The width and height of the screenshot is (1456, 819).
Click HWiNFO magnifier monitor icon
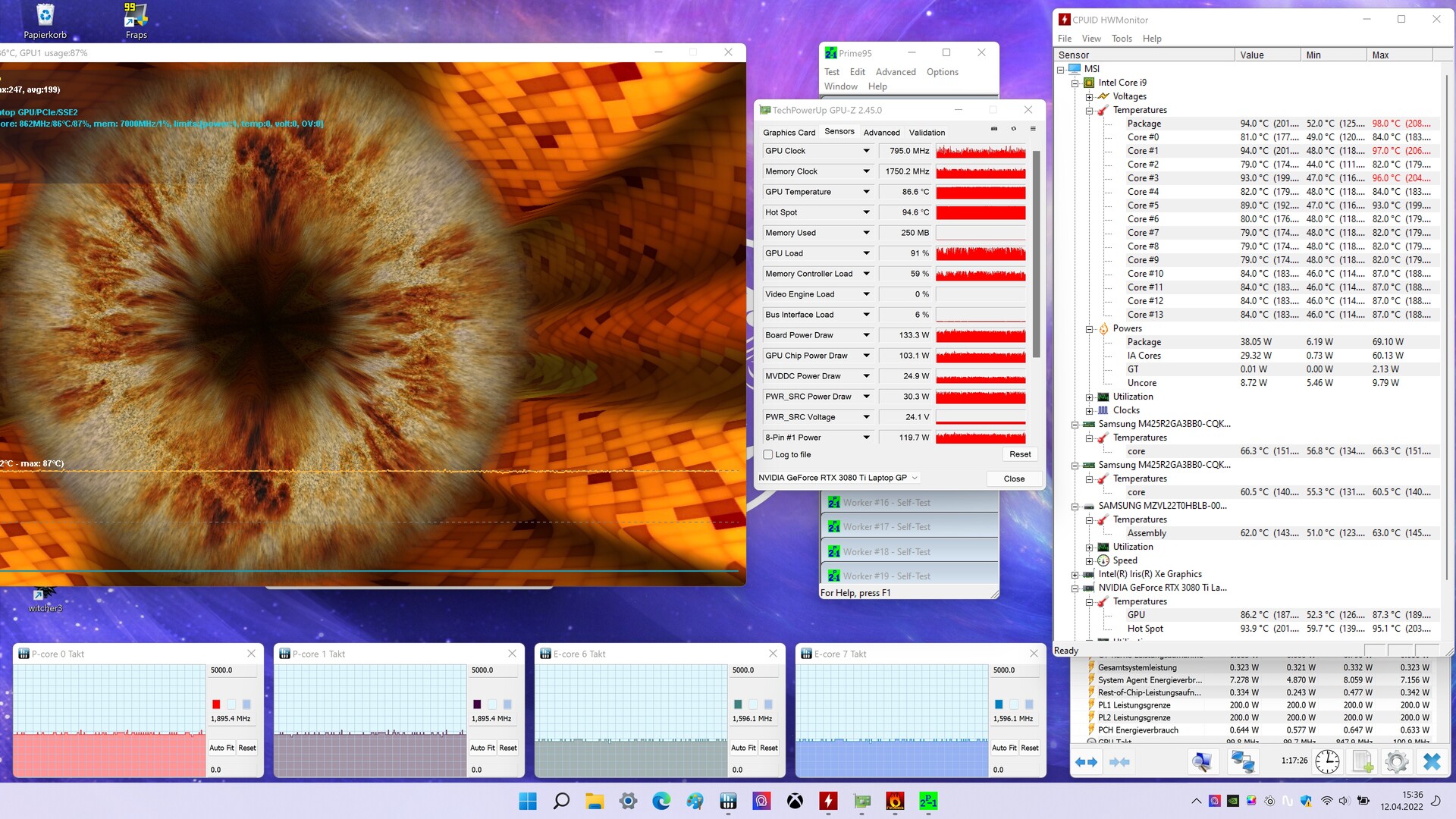click(1202, 761)
